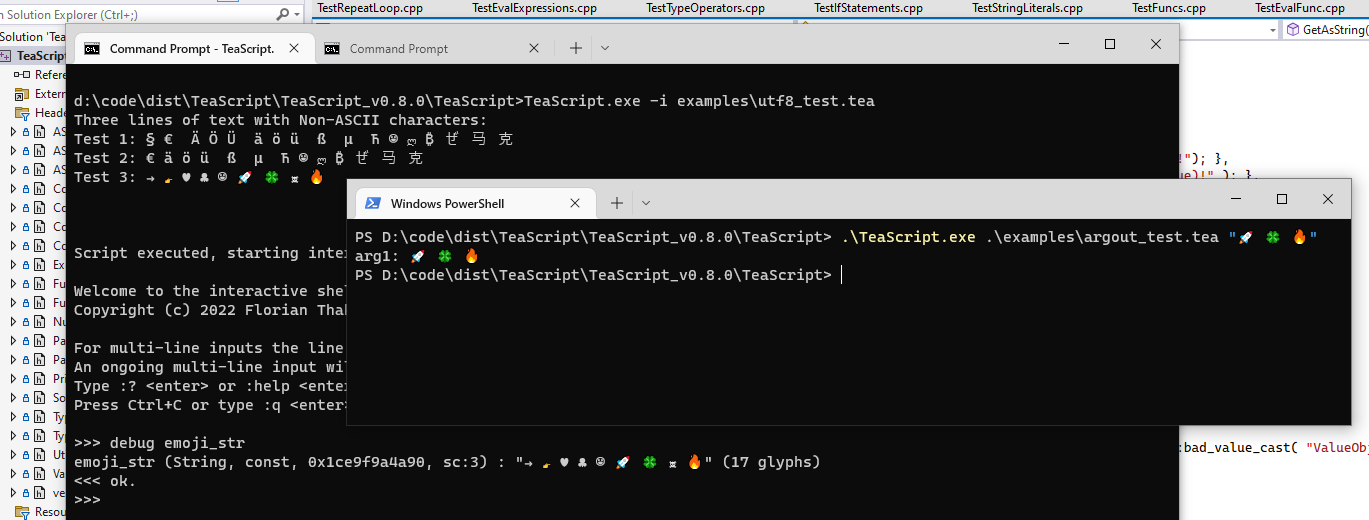Screen dimensions: 1369x520
Task: Click the External Dependencies folder icon
Action: (22, 94)
